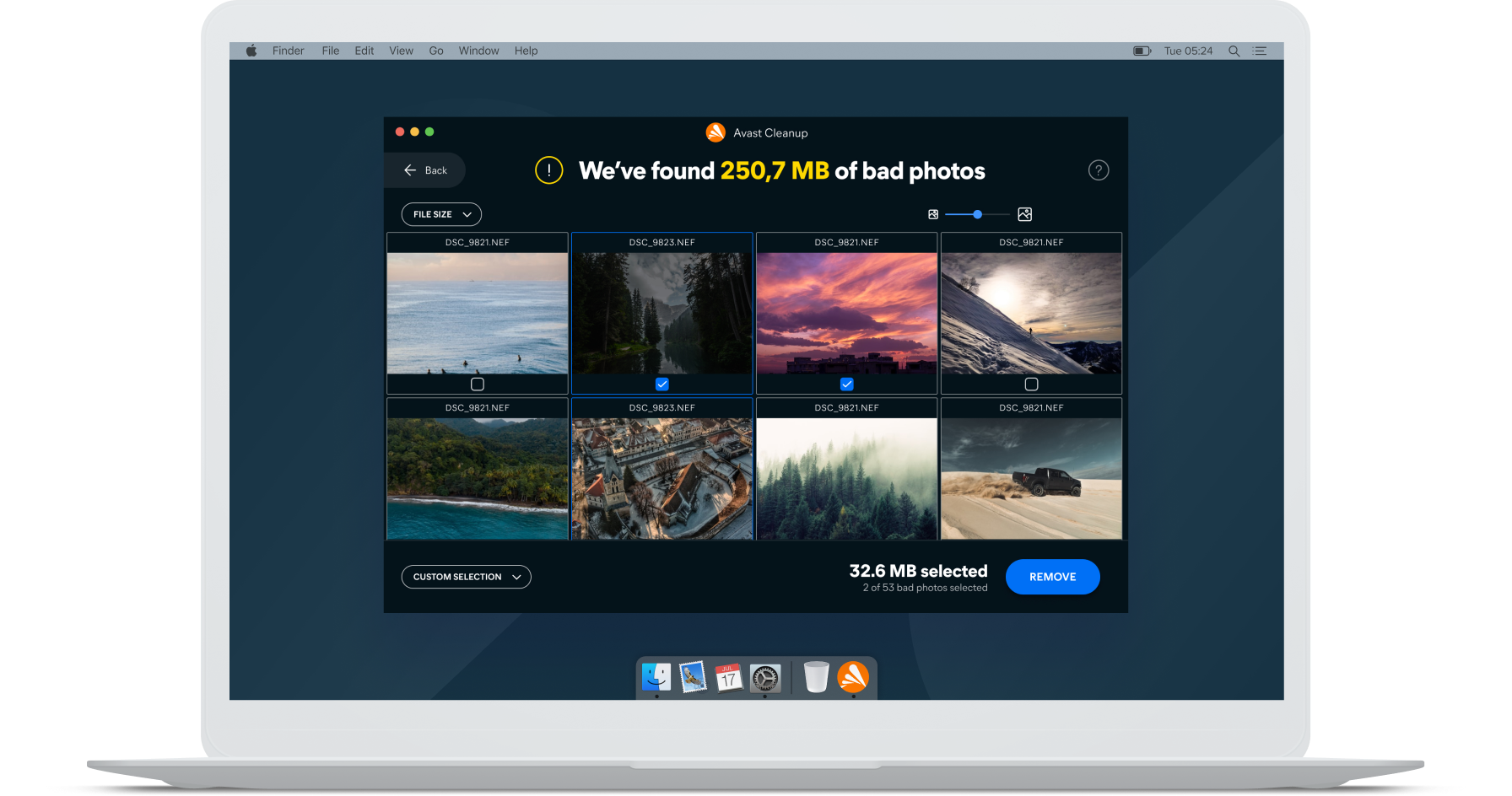
Task: Click the thumbnail zoom slider handle
Action: (977, 215)
